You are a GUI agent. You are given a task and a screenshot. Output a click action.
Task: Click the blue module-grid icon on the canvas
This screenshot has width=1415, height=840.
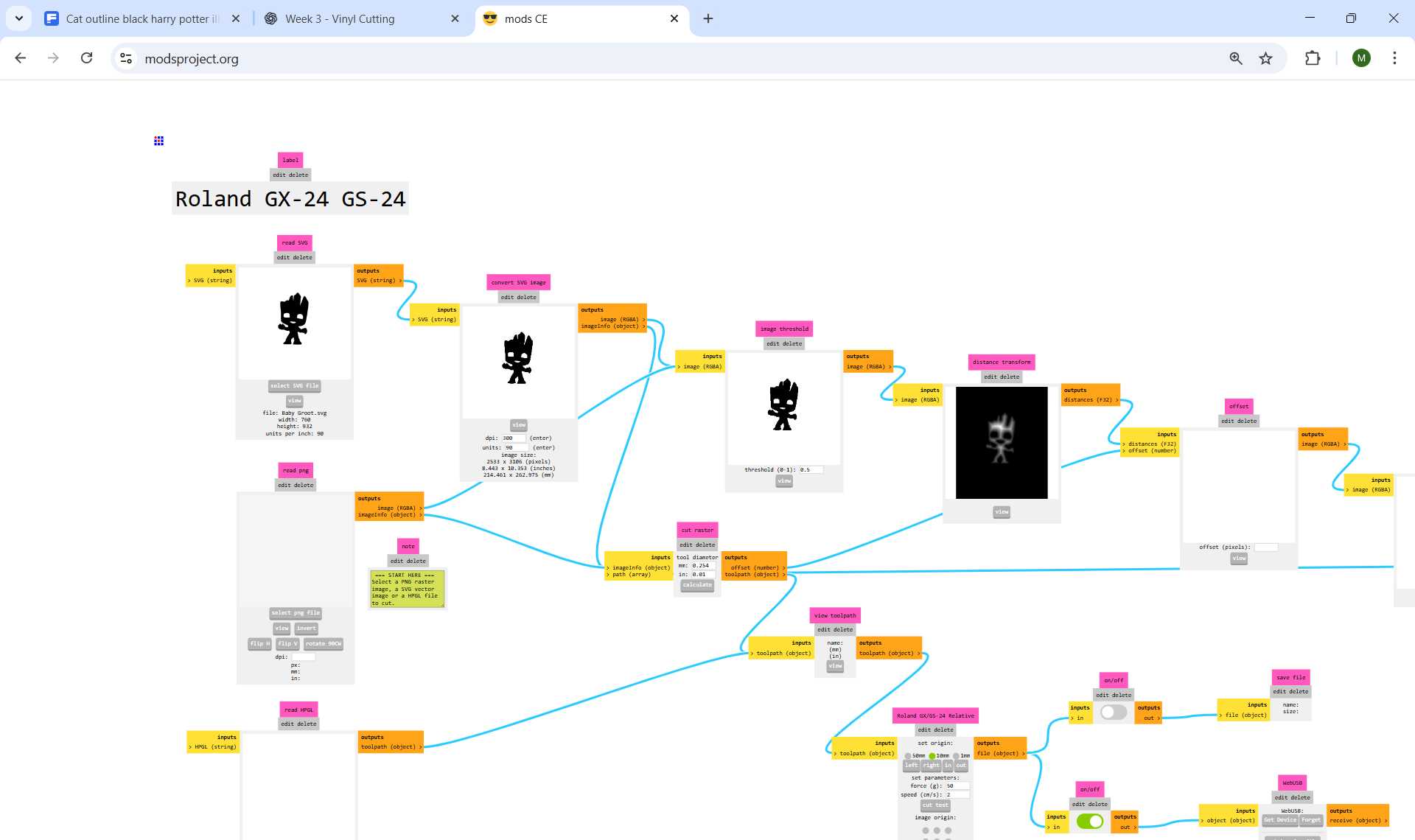[158, 140]
